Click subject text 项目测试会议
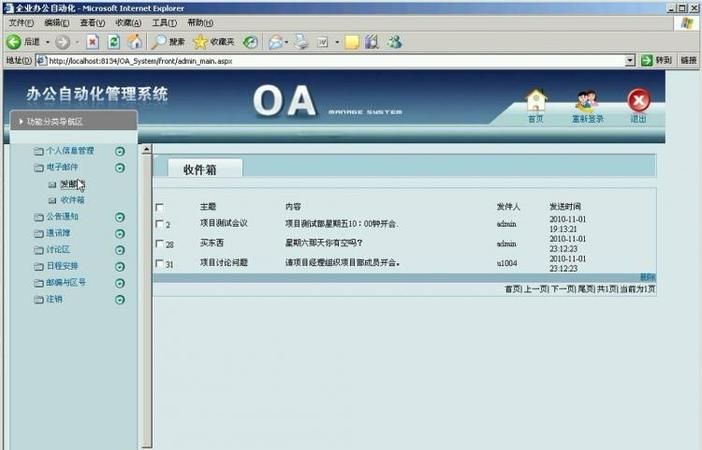 pos(223,223)
